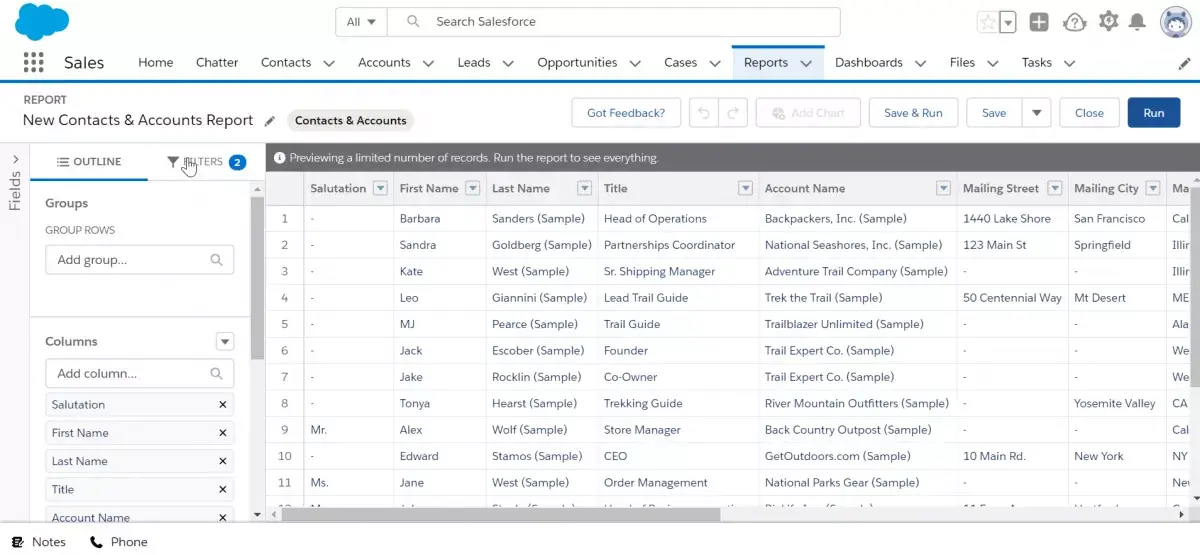Screen dimensions: 1200x555
Task: Open the Dashboards tab
Action: point(869,62)
